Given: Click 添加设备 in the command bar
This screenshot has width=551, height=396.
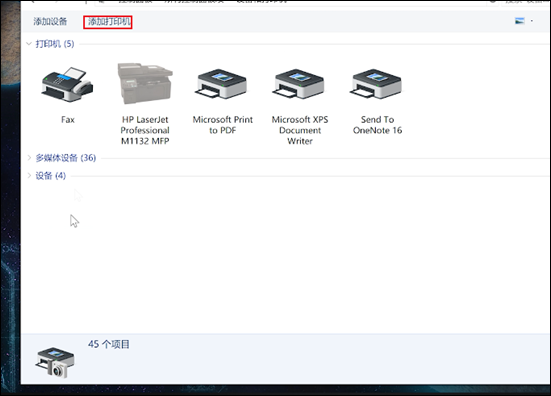Looking at the screenshot, I should click(x=50, y=21).
